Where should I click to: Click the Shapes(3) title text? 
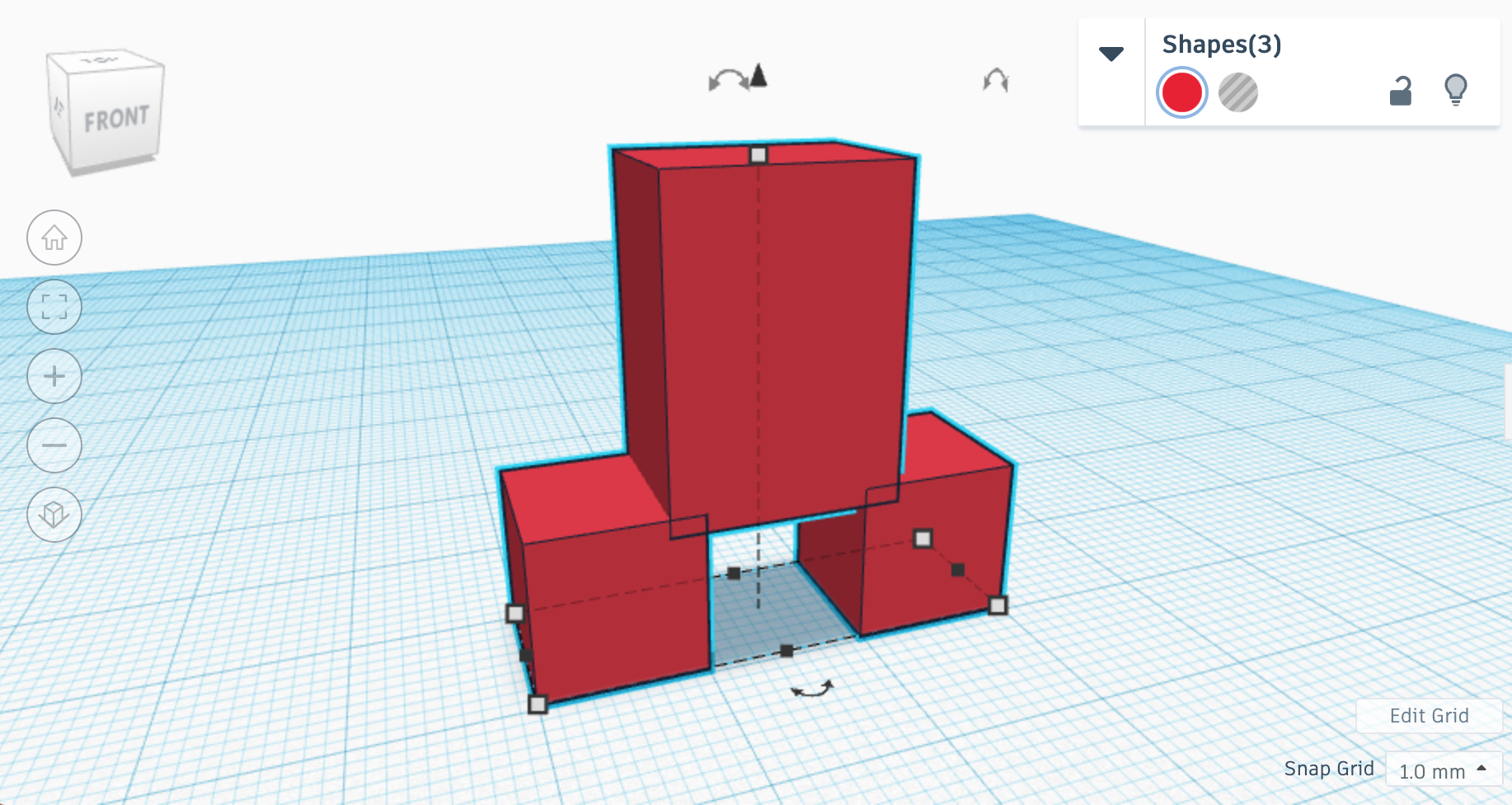[x=1222, y=45]
